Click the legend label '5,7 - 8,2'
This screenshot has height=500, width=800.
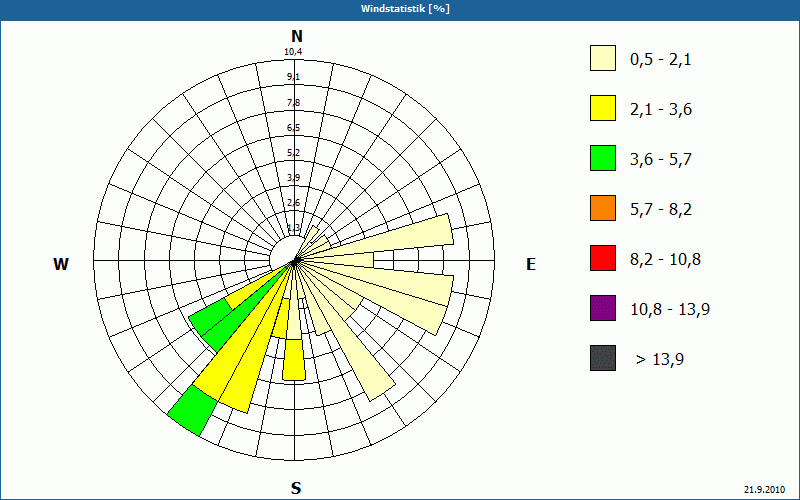coord(661,210)
